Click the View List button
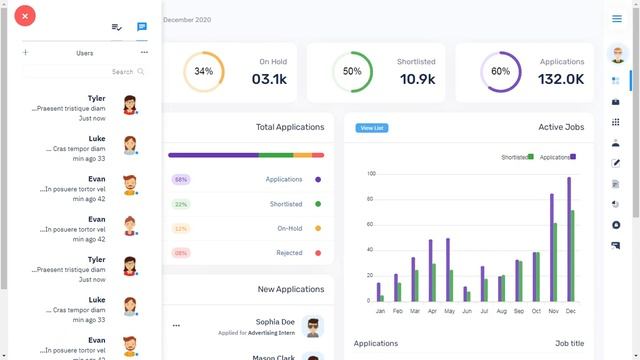Screen dimensions: 640x360 [x=372, y=128]
